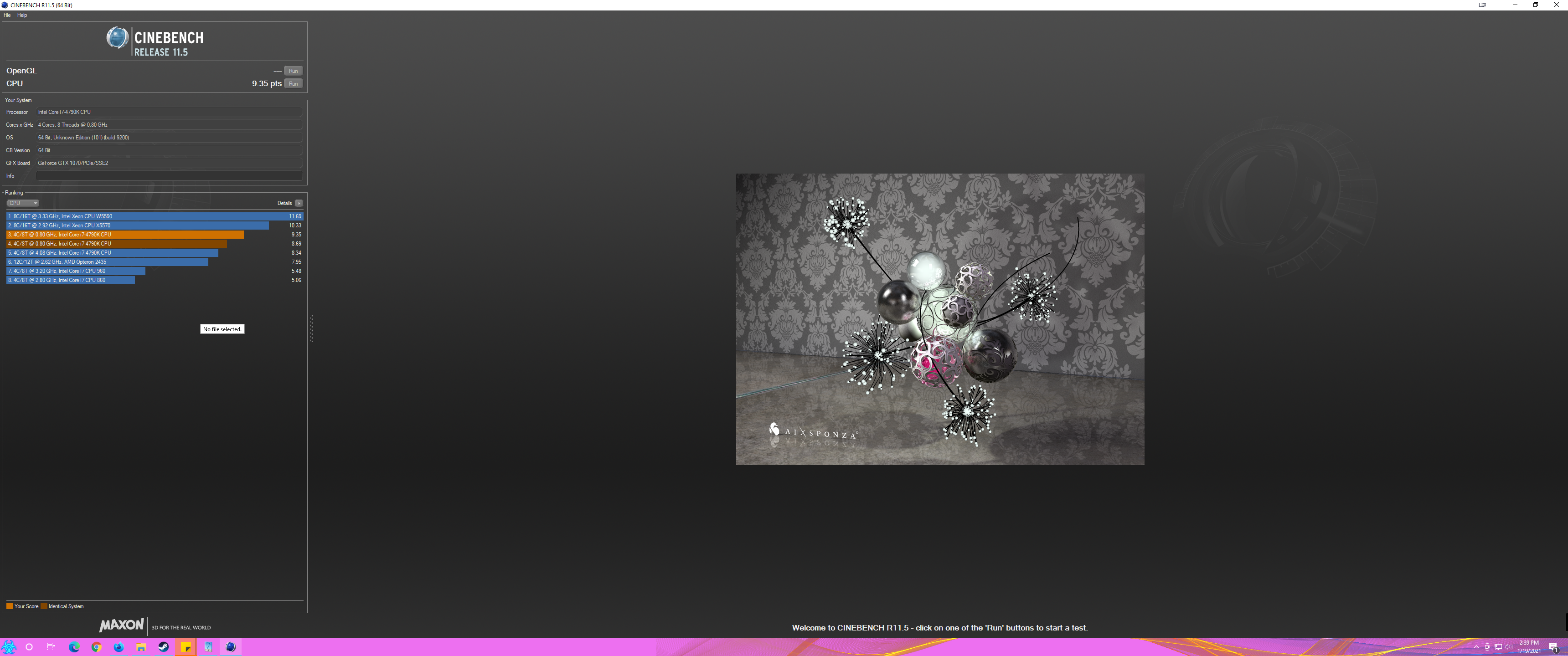Launch Firefox from taskbar
1568x656 pixels.
pyautogui.click(x=119, y=647)
